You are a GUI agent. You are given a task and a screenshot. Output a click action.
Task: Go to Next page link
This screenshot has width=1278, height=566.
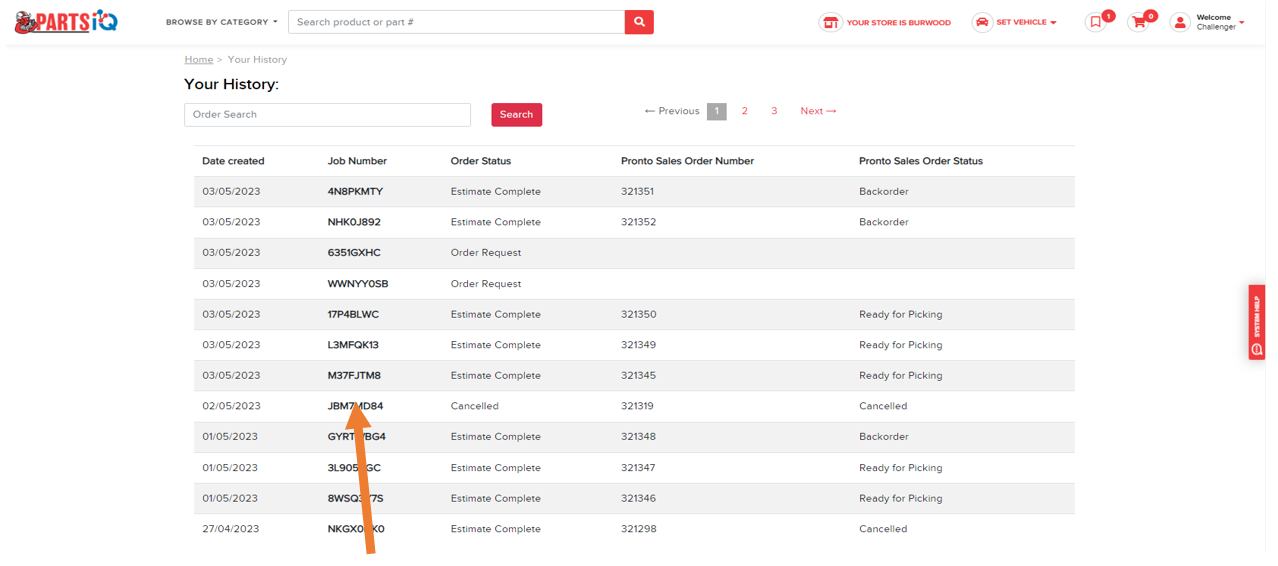click(818, 111)
